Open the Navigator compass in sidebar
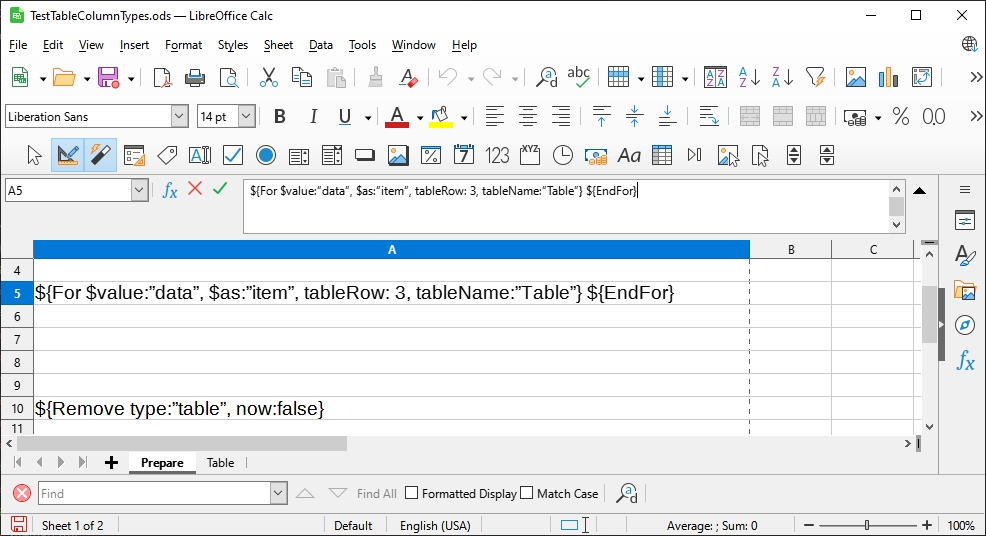This screenshot has height=536, width=986. (x=965, y=325)
